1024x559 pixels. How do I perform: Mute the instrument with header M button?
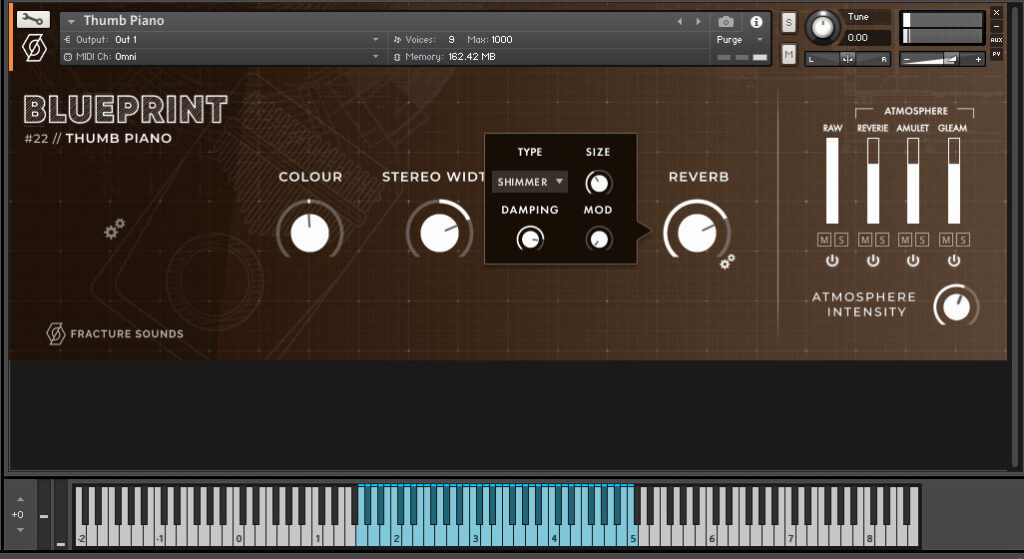point(788,54)
